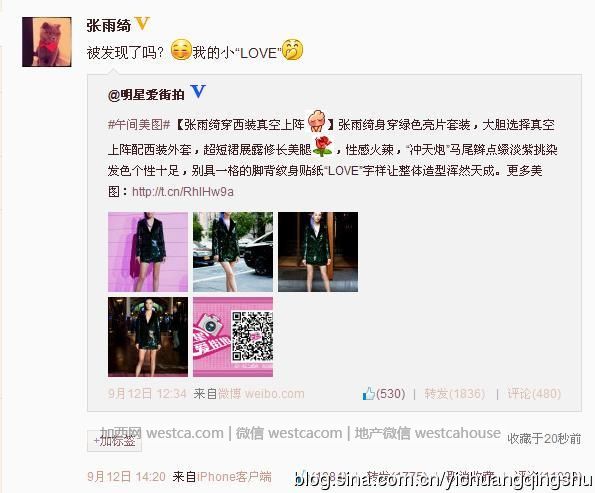The image size is (595, 493).
Task: Open the pink-wall outfit photo thumbnail
Action: [148, 252]
